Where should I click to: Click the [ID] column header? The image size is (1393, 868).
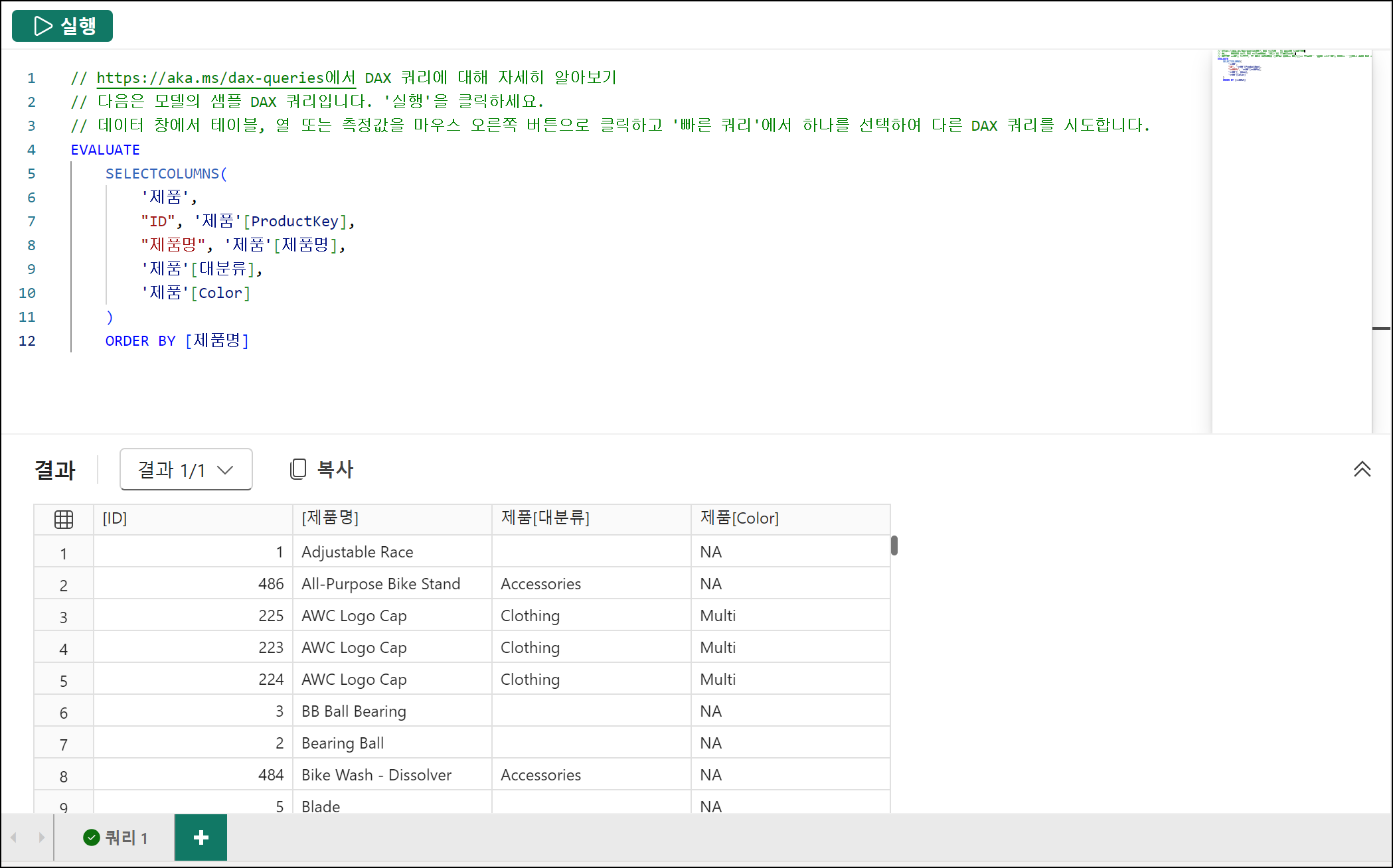193,518
